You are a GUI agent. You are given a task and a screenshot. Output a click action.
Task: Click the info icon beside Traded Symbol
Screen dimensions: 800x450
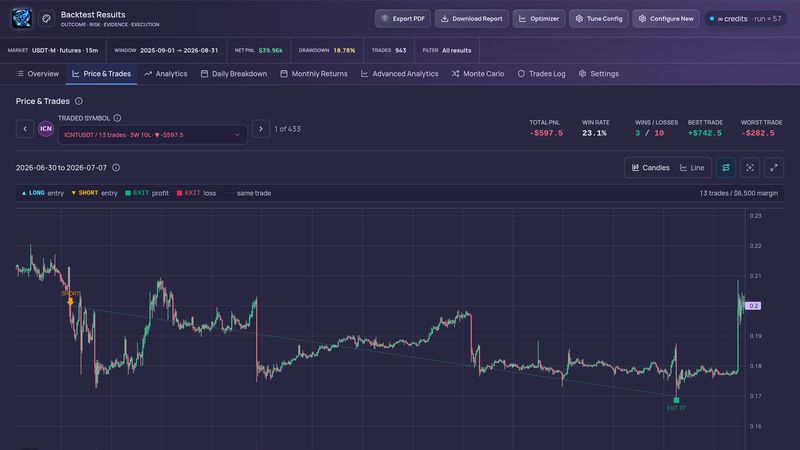coord(117,118)
